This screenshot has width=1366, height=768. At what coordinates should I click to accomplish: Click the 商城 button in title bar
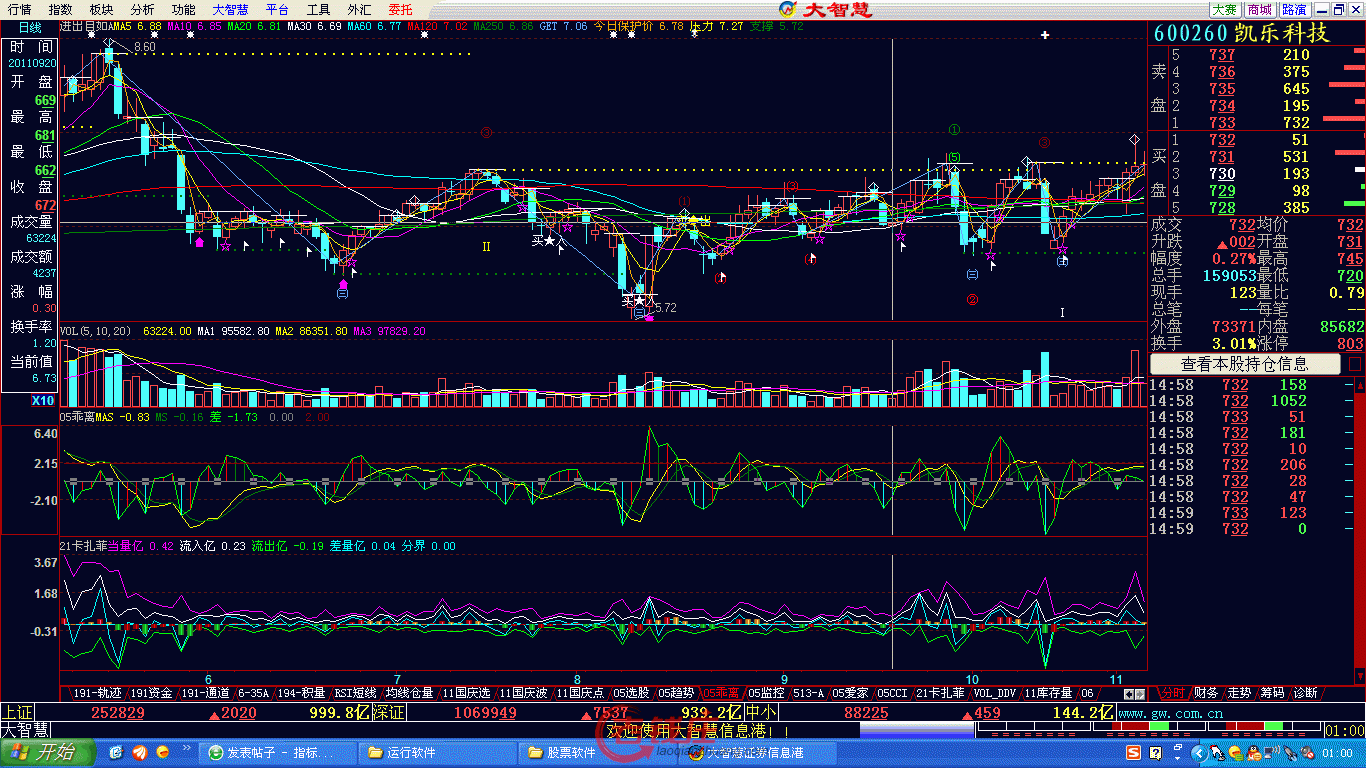pyautogui.click(x=1259, y=9)
